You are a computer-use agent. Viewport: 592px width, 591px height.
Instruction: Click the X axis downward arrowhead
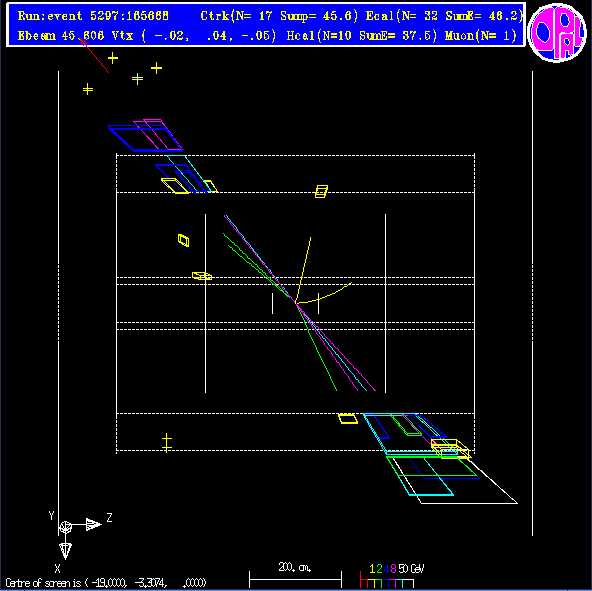pos(66,551)
